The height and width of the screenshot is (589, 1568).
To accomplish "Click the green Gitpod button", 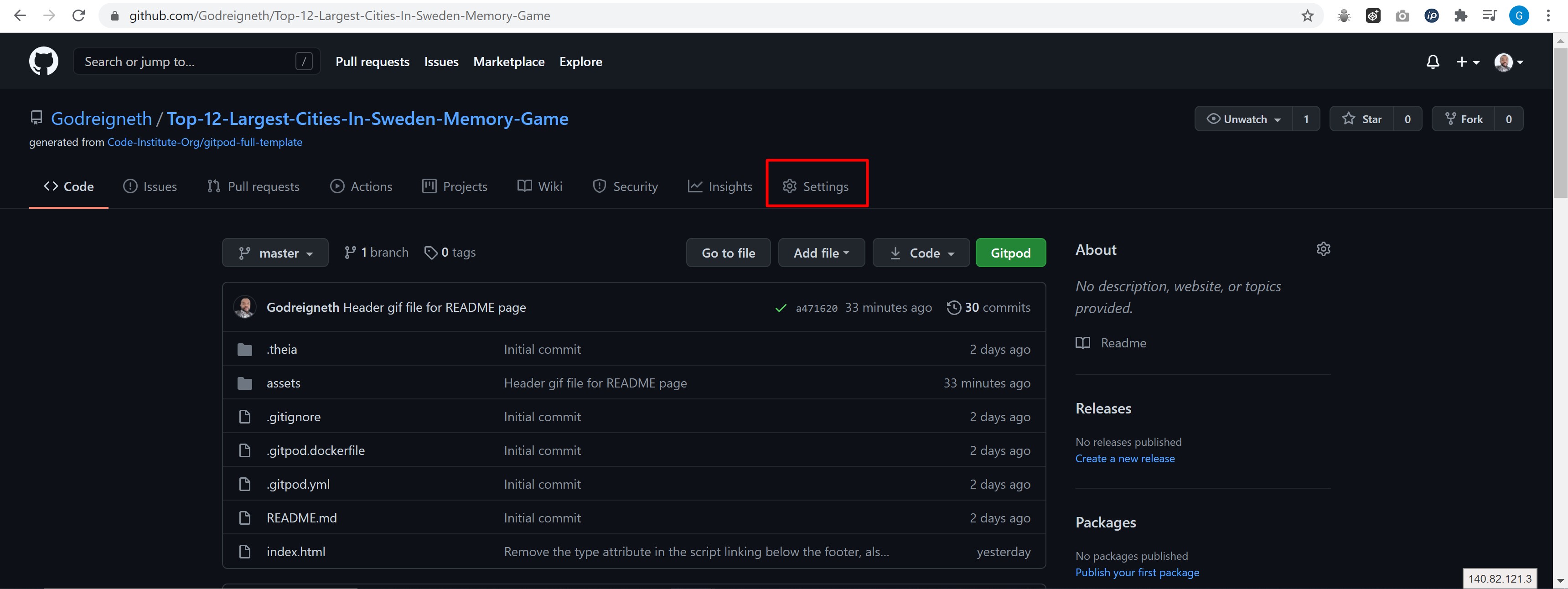I will pyautogui.click(x=1010, y=253).
